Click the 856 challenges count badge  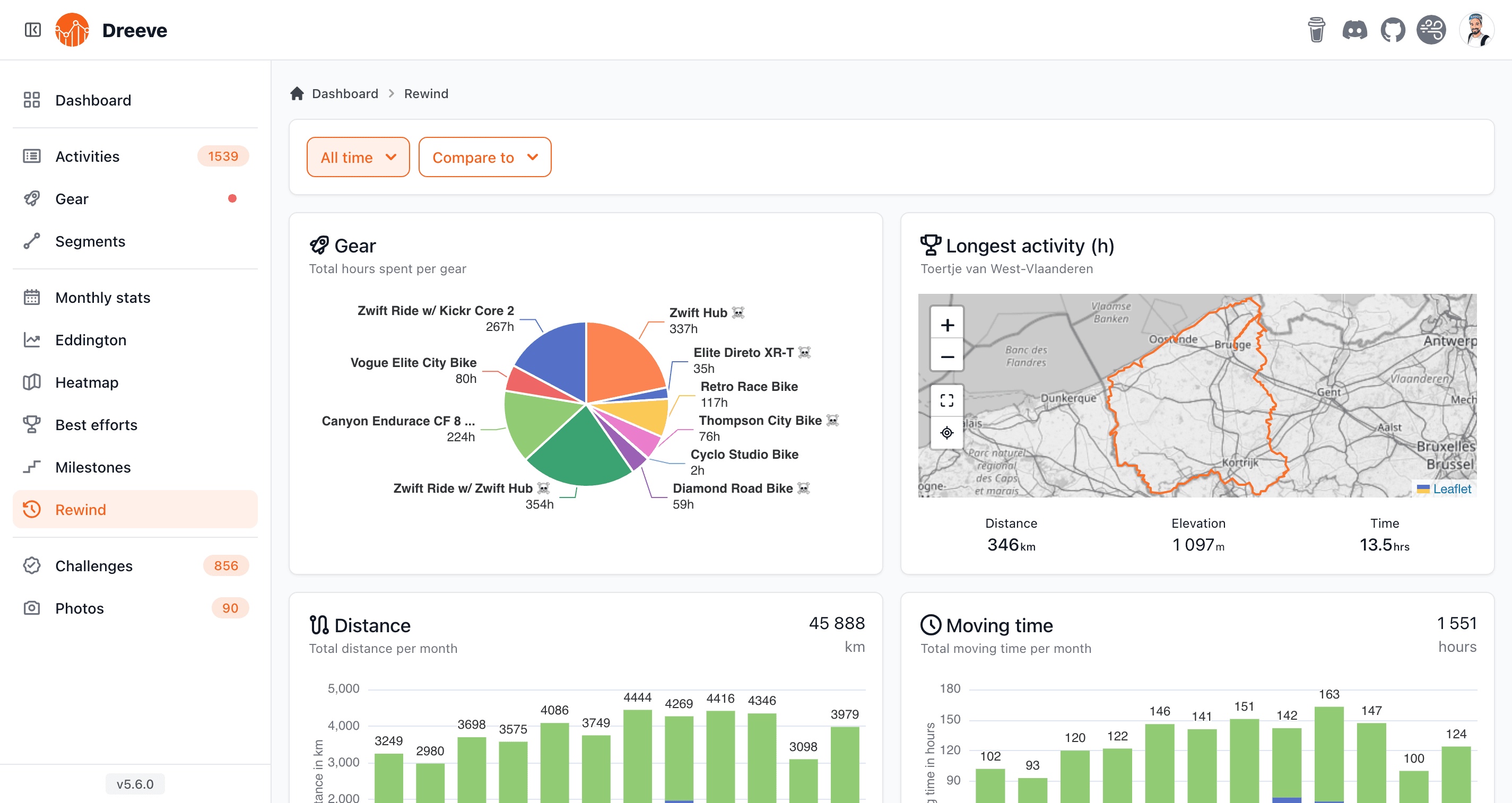click(226, 566)
